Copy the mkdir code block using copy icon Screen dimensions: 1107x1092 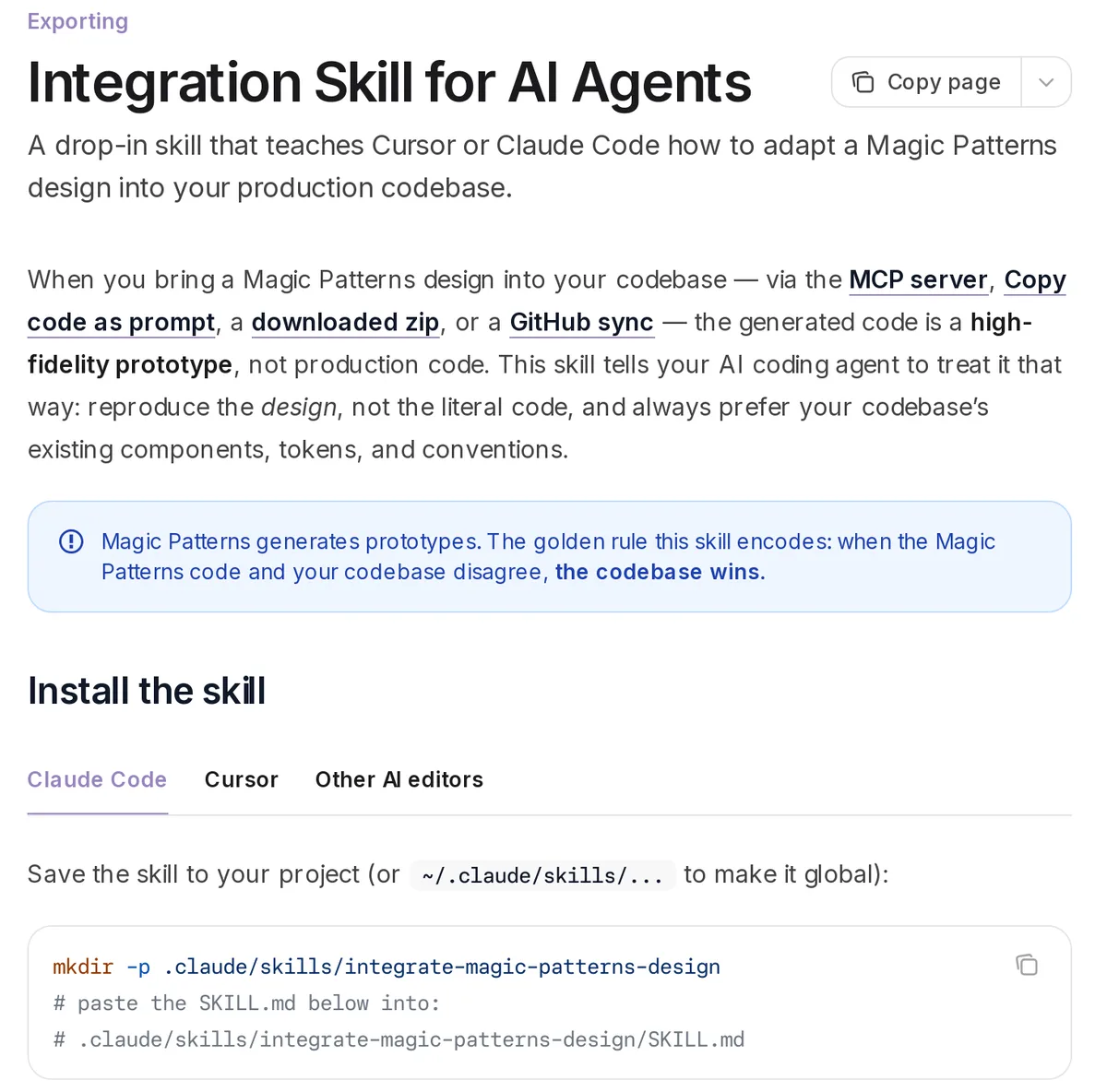pyautogui.click(x=1027, y=965)
